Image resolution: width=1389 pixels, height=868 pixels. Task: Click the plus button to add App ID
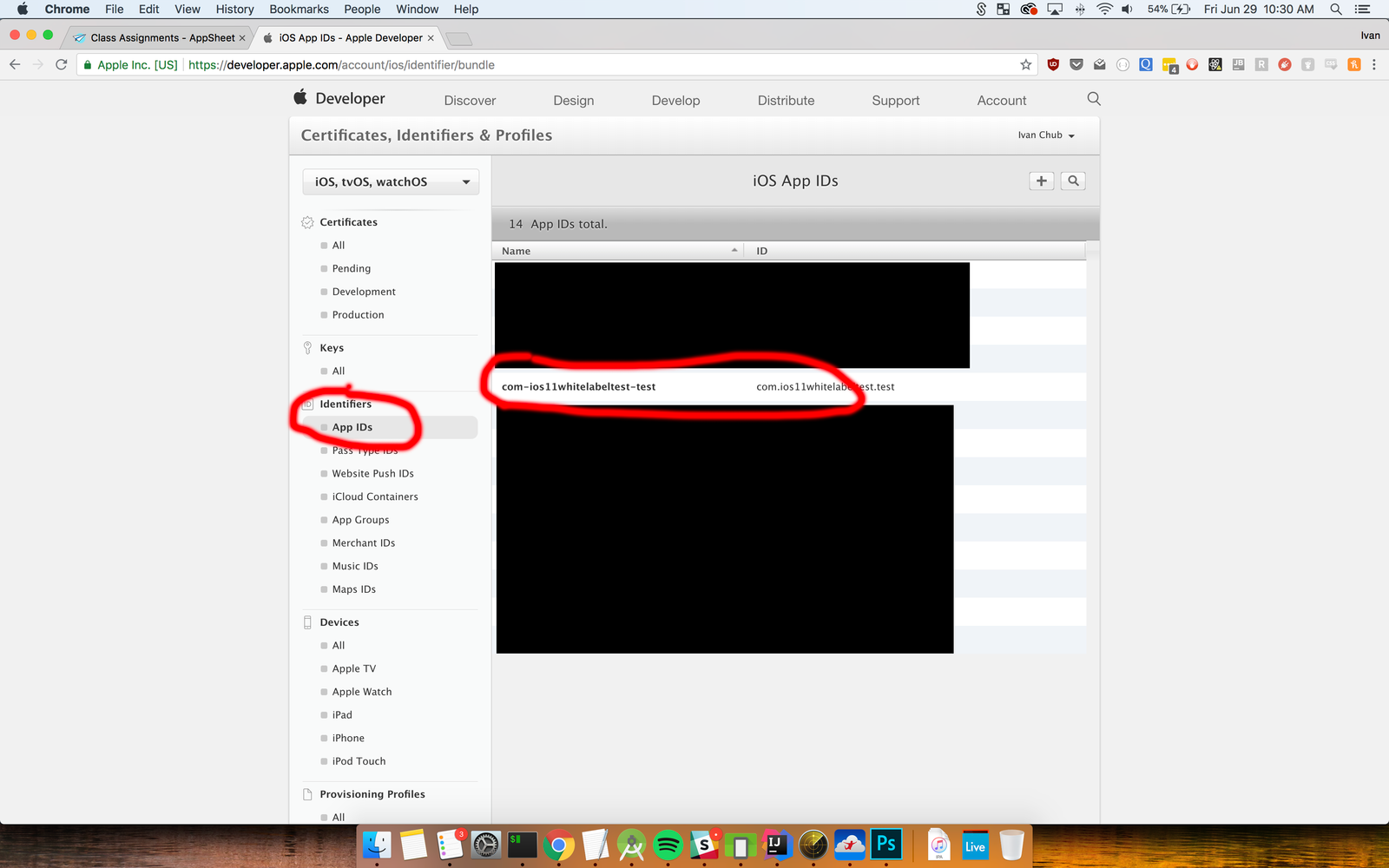pos(1041,181)
